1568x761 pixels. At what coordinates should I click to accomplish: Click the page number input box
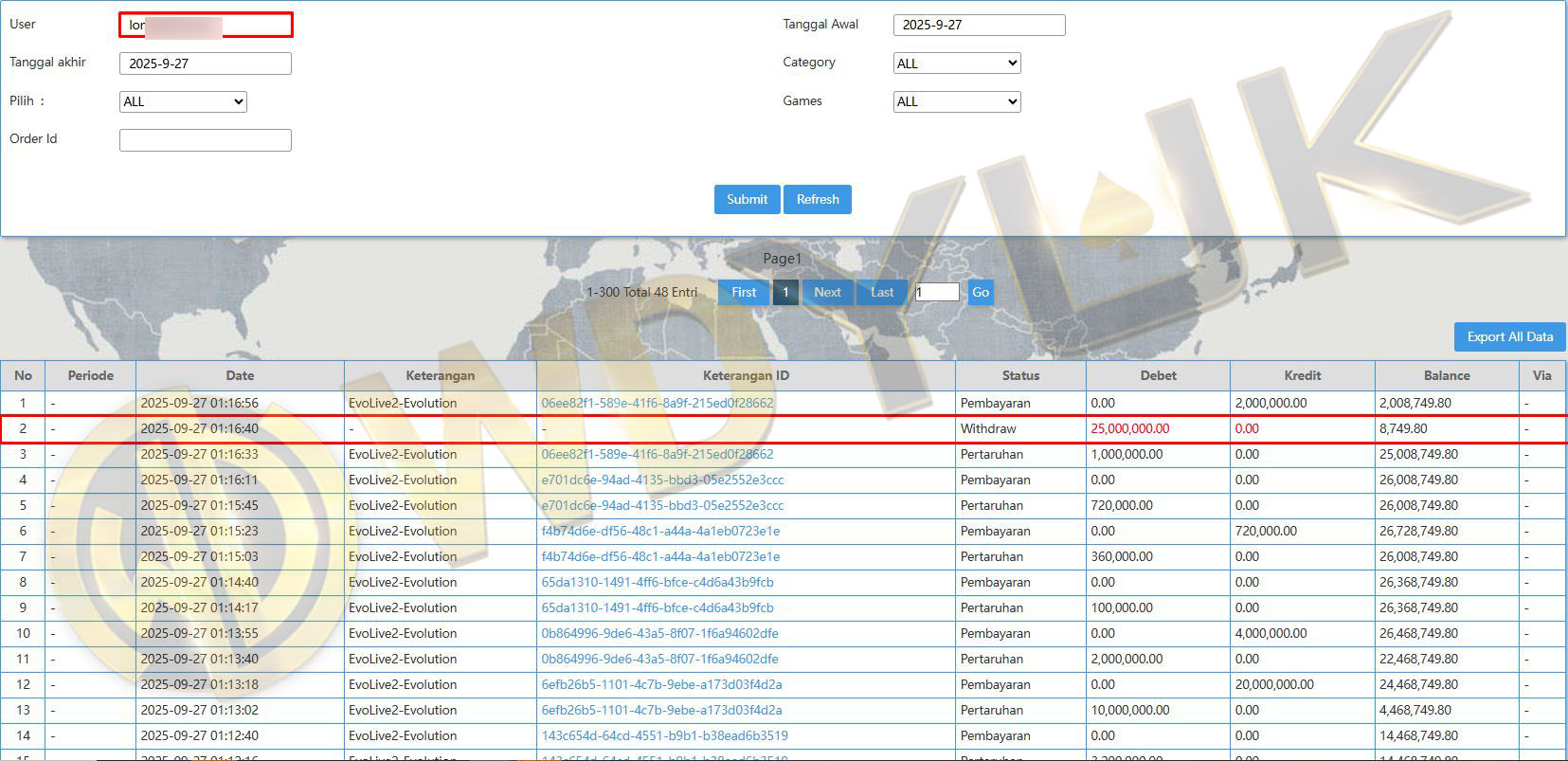click(937, 292)
